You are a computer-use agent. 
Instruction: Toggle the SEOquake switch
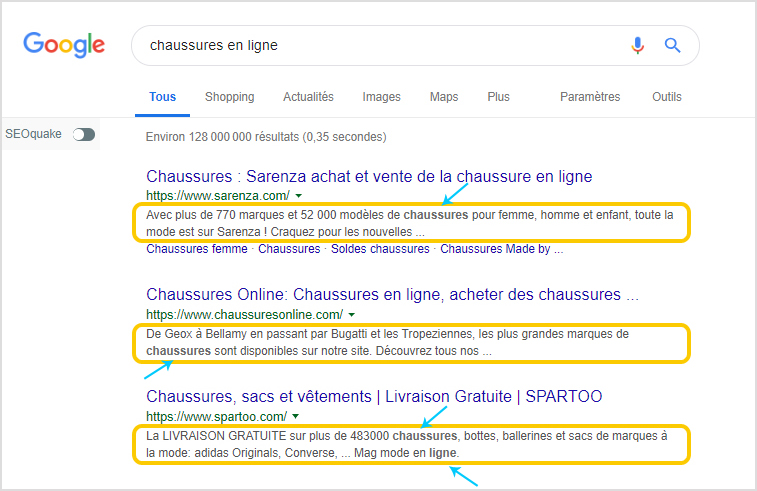[84, 134]
